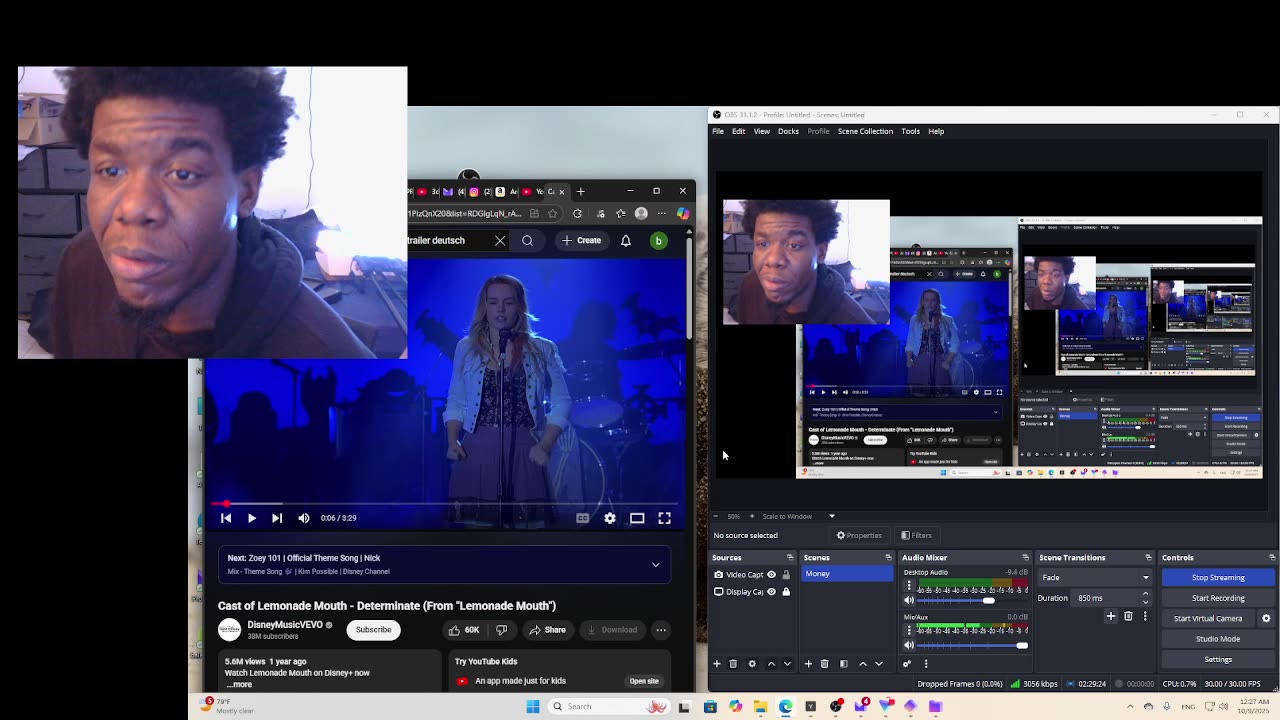This screenshot has width=1280, height=720.
Task: Open the Fade transition dropdown
Action: (x=1096, y=577)
